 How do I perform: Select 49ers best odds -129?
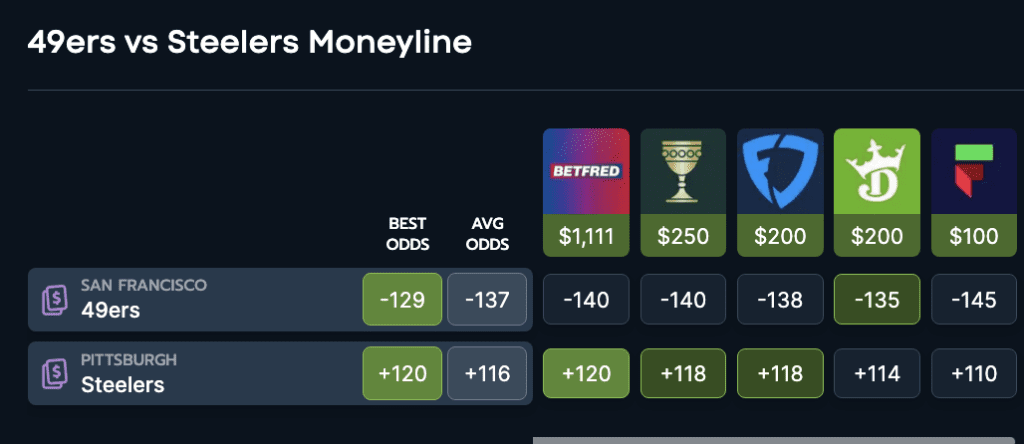click(x=402, y=299)
